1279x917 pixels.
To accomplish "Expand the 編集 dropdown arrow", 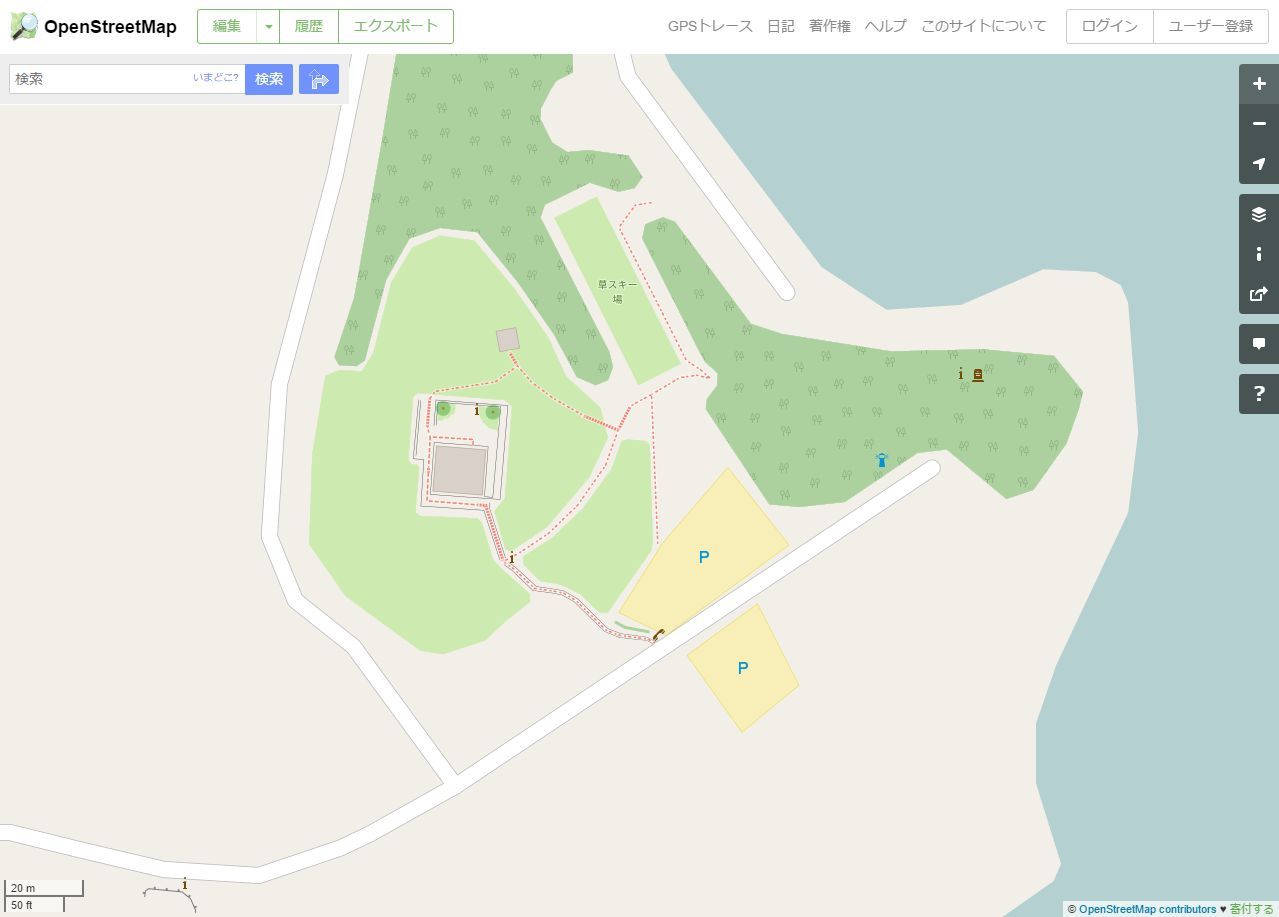I will [268, 27].
